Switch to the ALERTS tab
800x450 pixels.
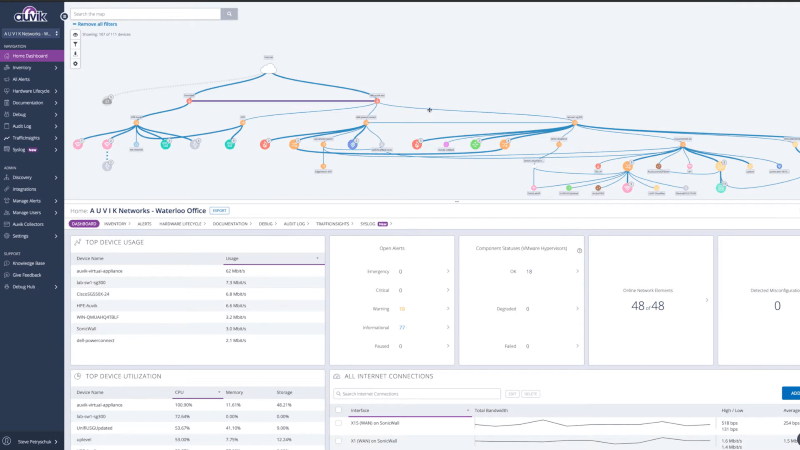pos(144,224)
